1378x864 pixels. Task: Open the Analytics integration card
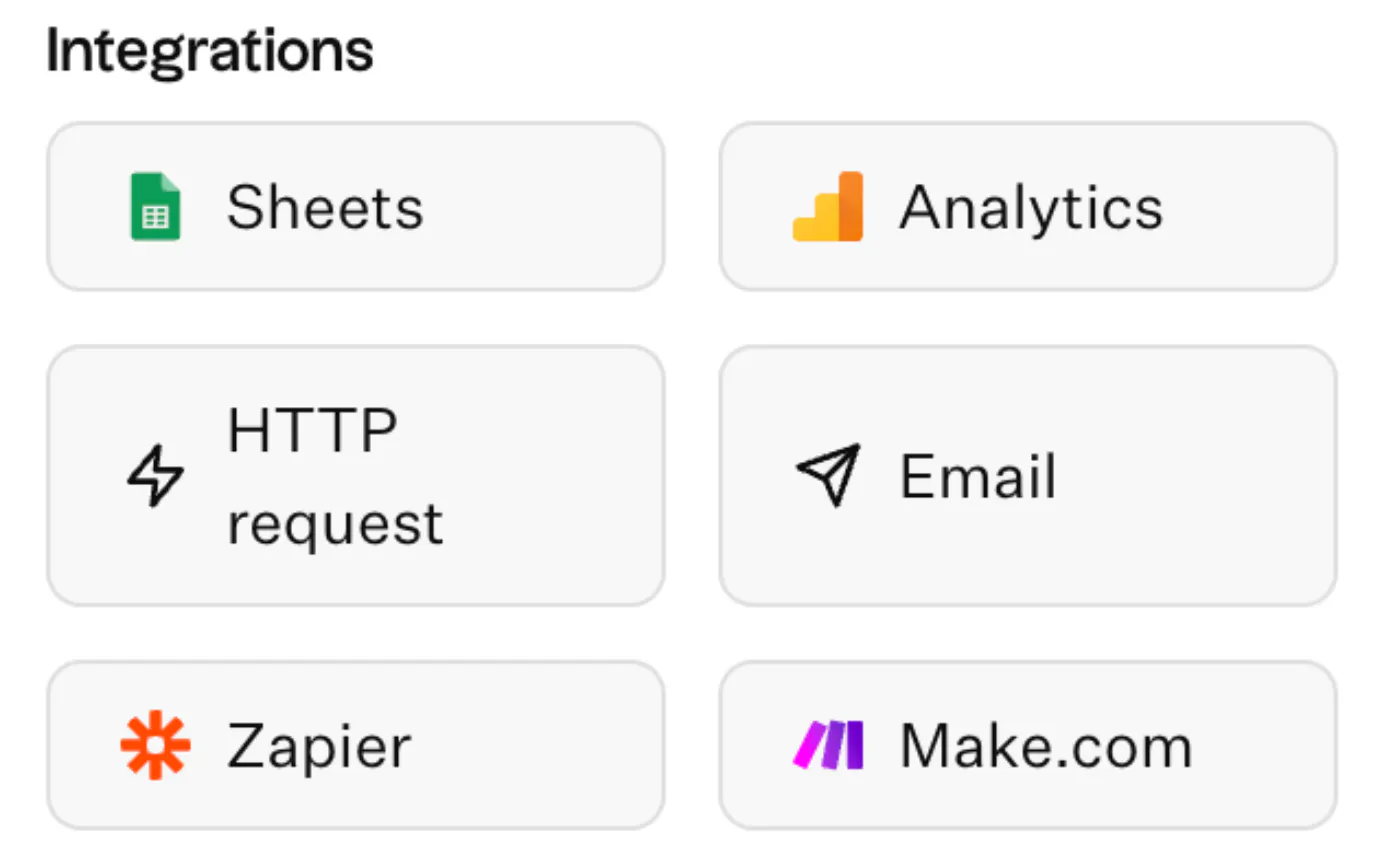tap(1027, 207)
